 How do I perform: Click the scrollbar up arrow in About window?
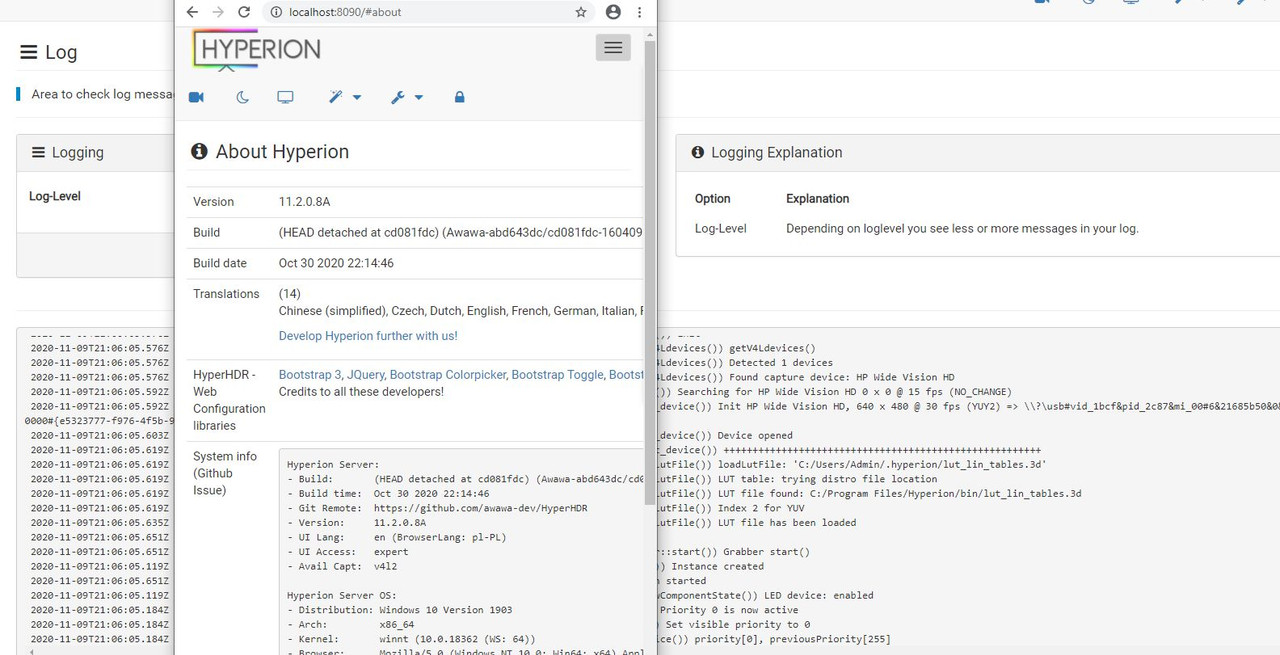click(x=650, y=35)
